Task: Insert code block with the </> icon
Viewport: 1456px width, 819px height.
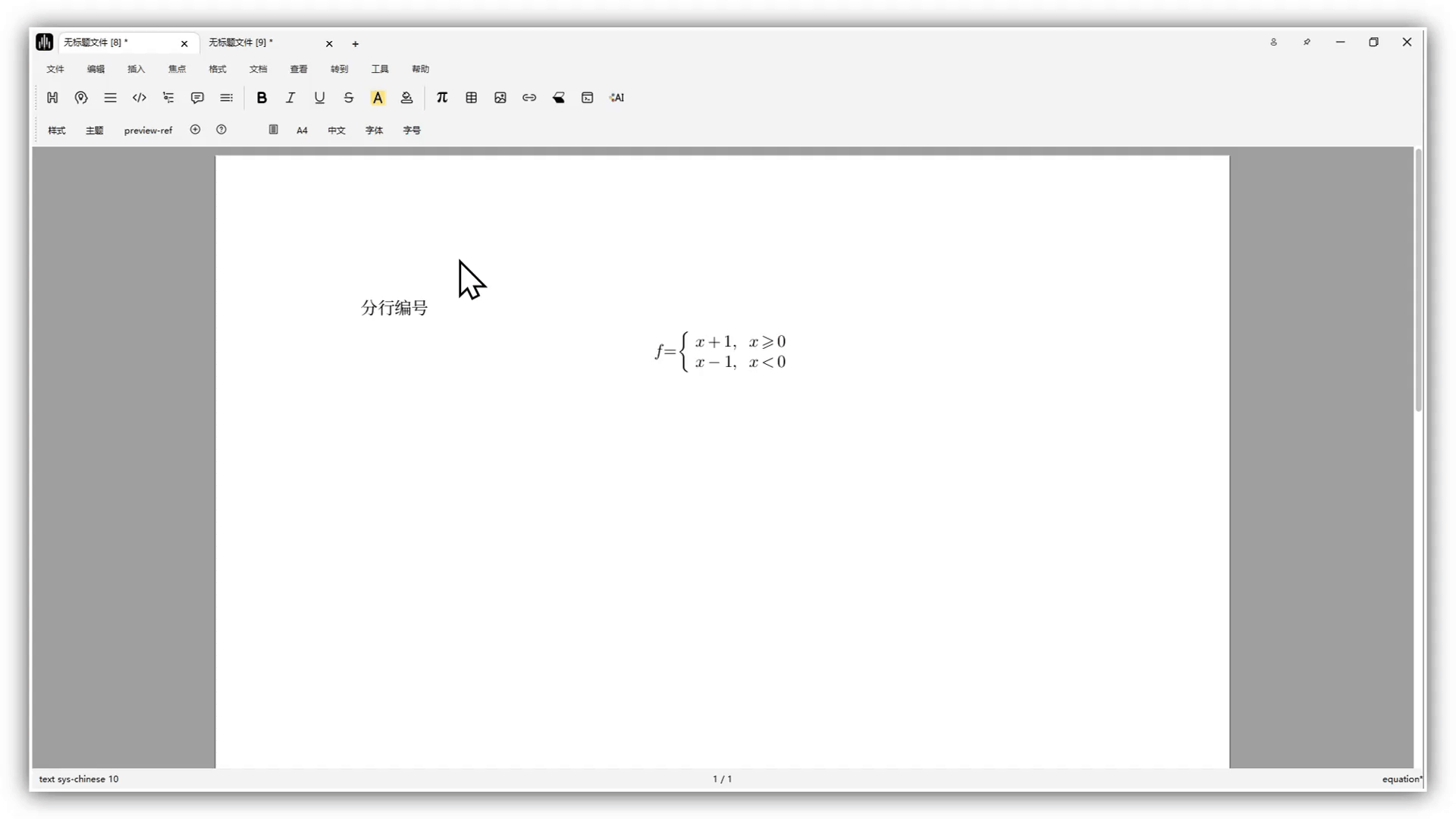Action: 139,98
